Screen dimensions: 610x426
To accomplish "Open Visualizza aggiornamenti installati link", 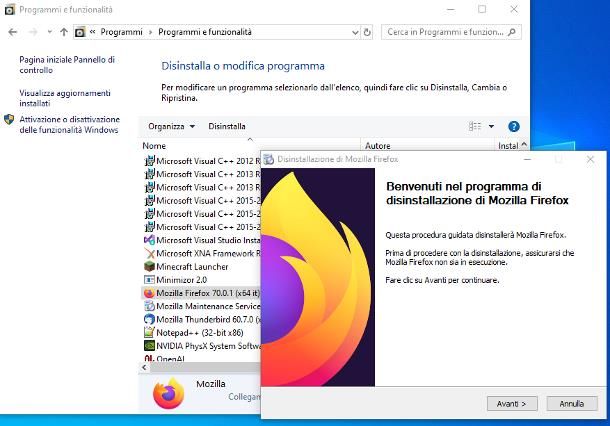I will (x=65, y=98).
